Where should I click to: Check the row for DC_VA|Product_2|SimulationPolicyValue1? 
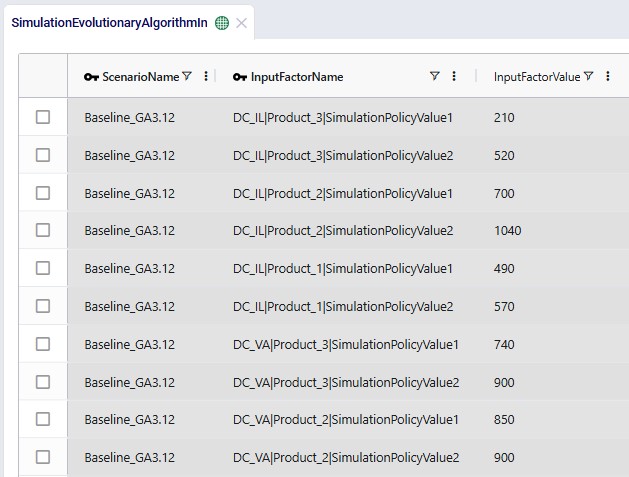click(x=43, y=419)
